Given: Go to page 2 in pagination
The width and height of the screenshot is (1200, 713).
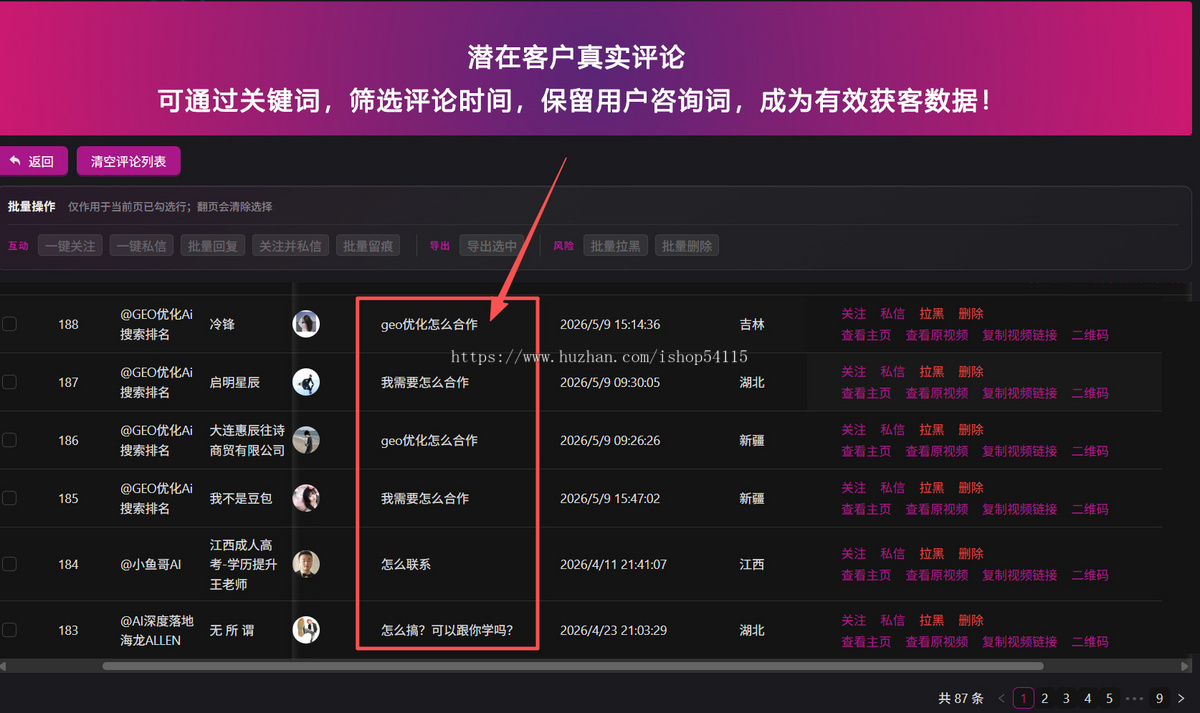Looking at the screenshot, I should (x=1045, y=698).
